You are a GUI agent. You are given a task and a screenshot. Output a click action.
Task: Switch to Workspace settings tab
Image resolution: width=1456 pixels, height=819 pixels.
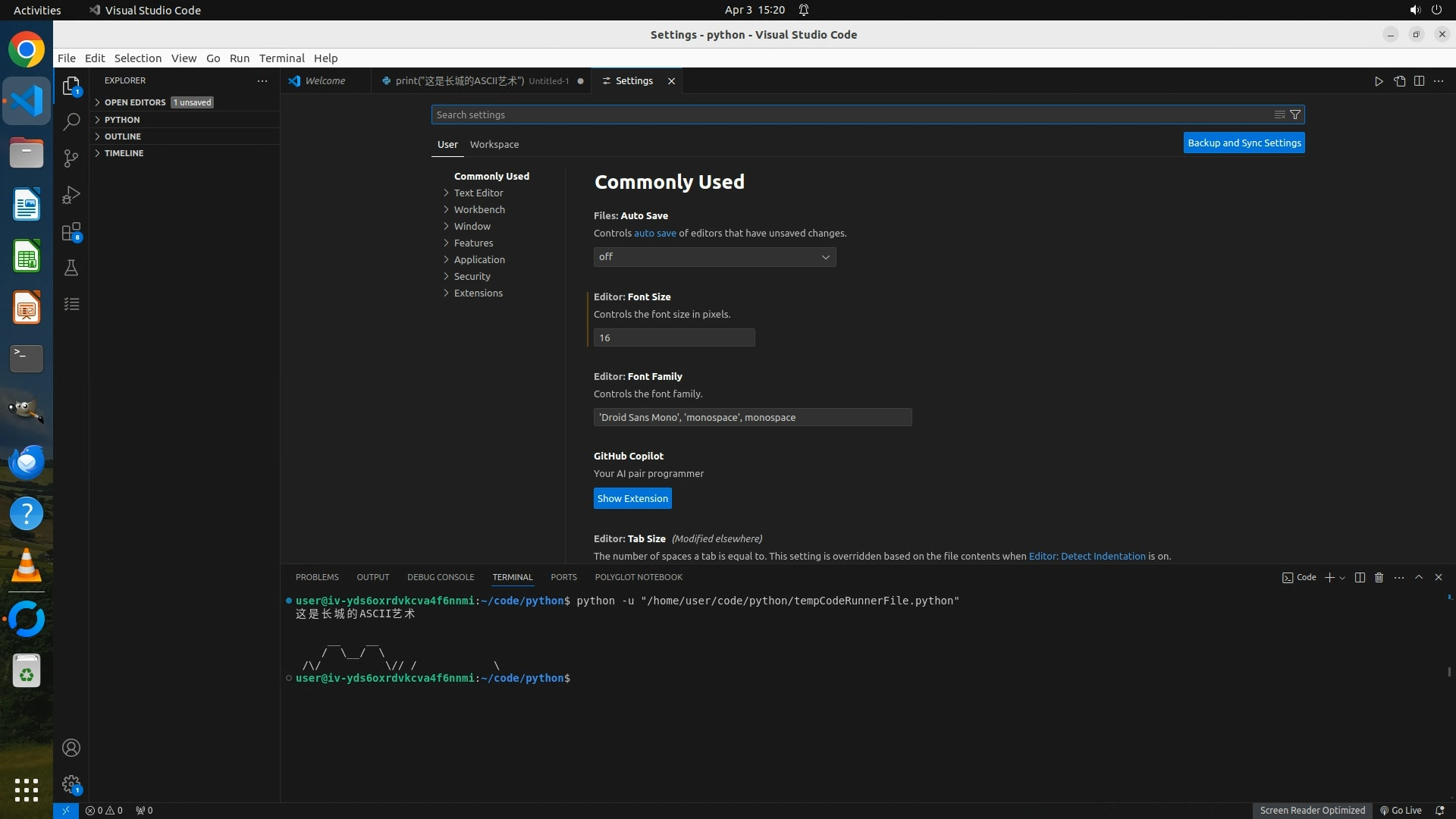coord(494,144)
